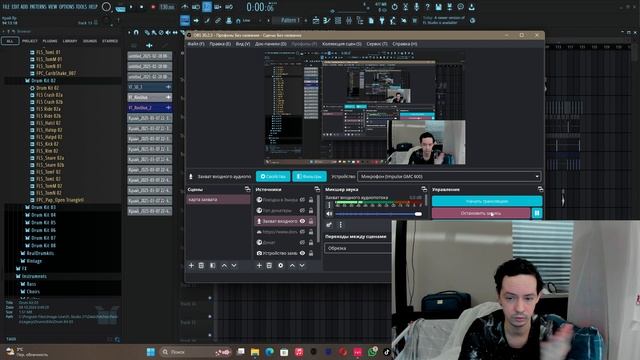Toggle visibility of Захват входного source
Screen dimensions: 640x360
coord(302,221)
